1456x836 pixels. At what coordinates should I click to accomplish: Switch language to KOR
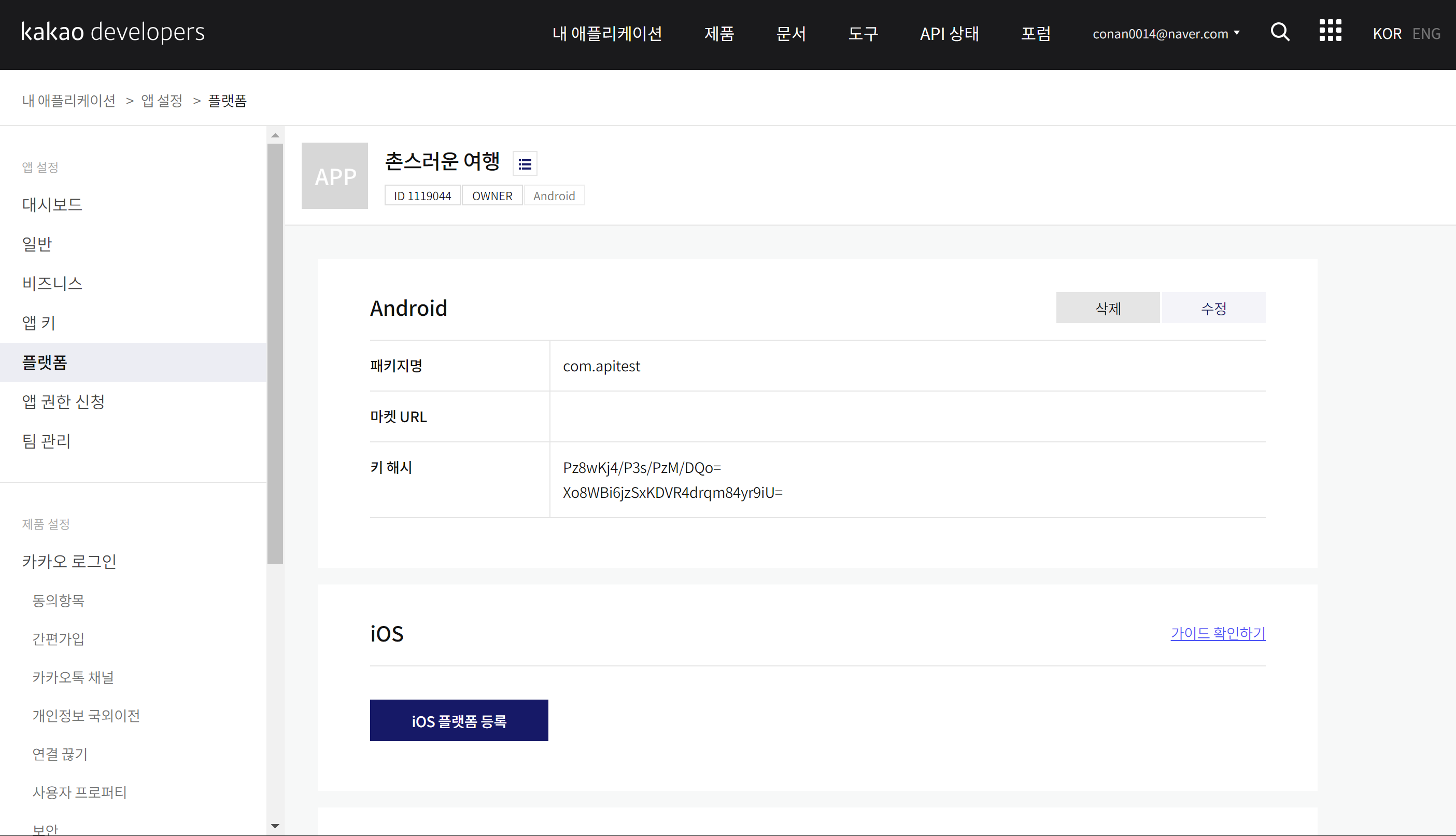(1387, 33)
